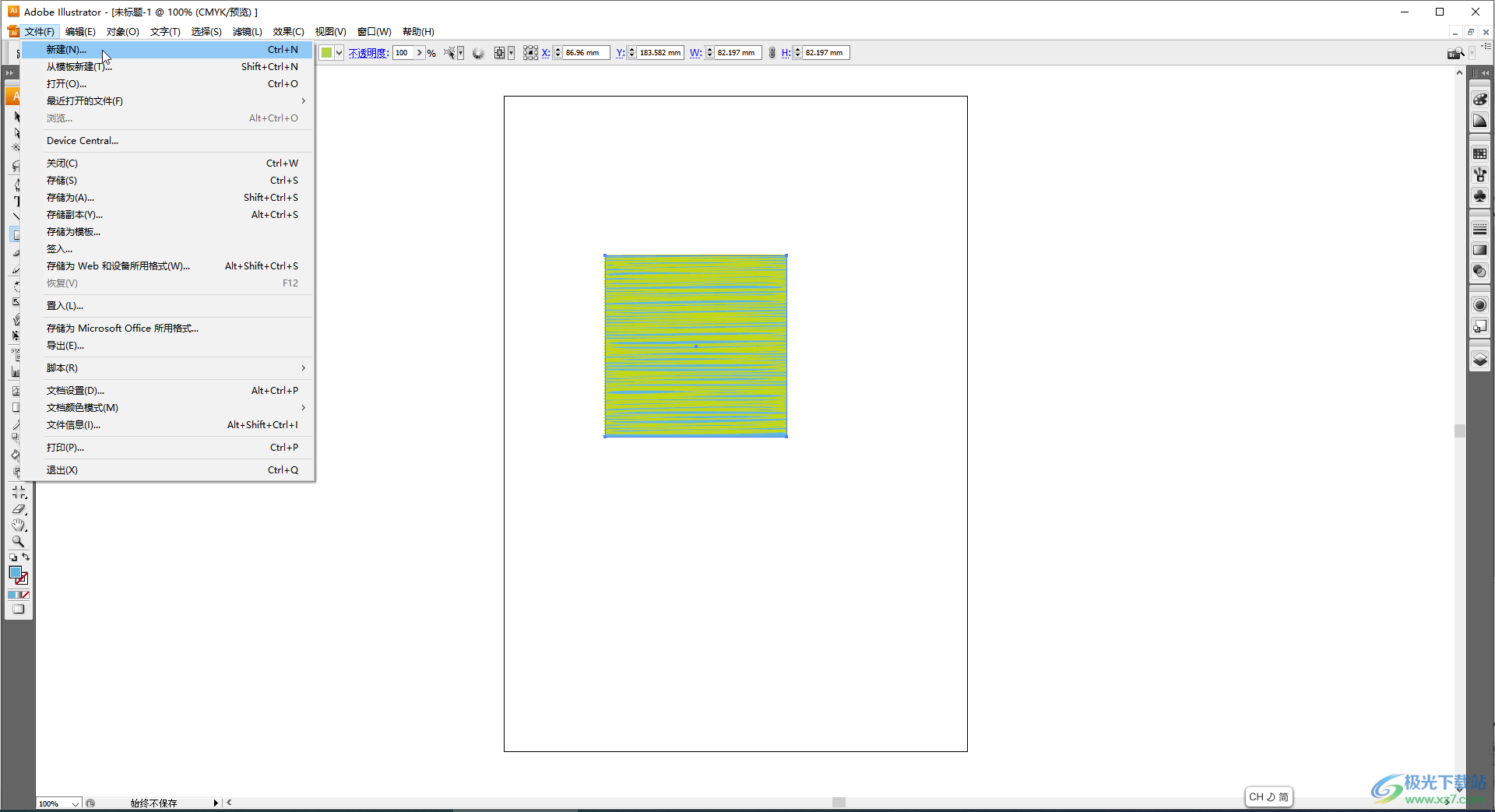Select the Eraser tool
The image size is (1495, 812).
[x=19, y=509]
